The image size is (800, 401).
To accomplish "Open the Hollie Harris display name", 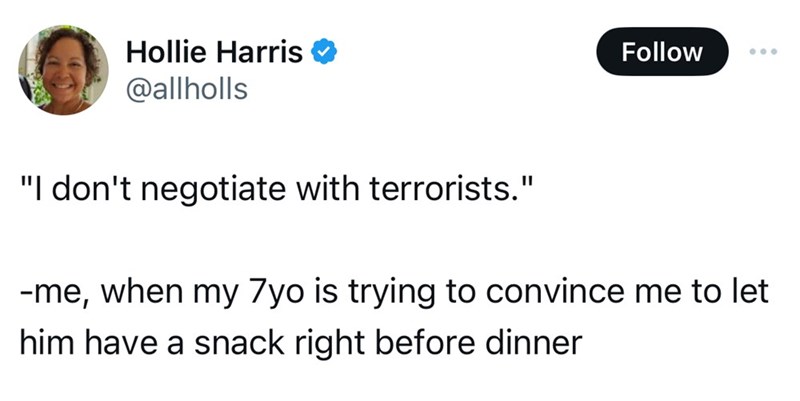I will pyautogui.click(x=214, y=52).
